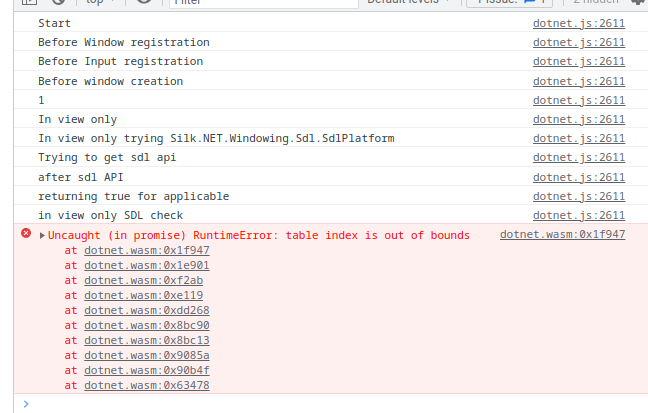The width and height of the screenshot is (648, 413).
Task: Open source link for Before Window registration
Action: pyautogui.click(x=578, y=43)
